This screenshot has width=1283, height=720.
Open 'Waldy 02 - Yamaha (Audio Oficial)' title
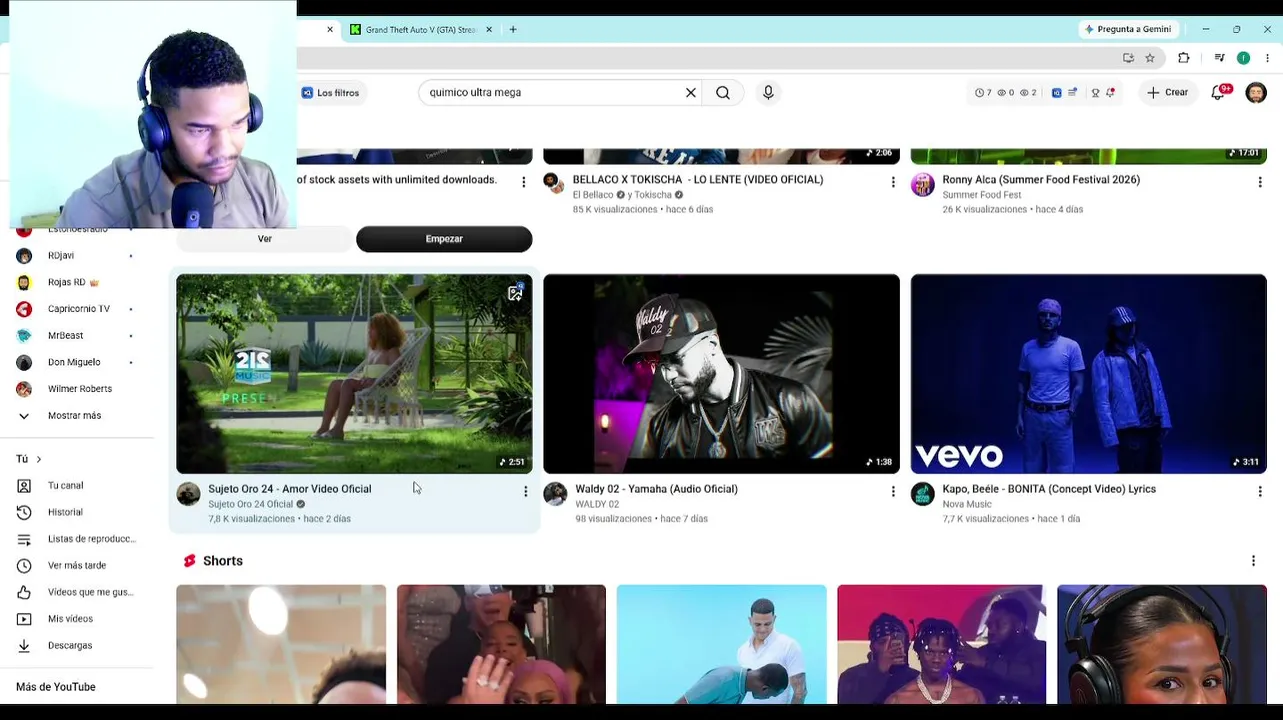point(656,489)
